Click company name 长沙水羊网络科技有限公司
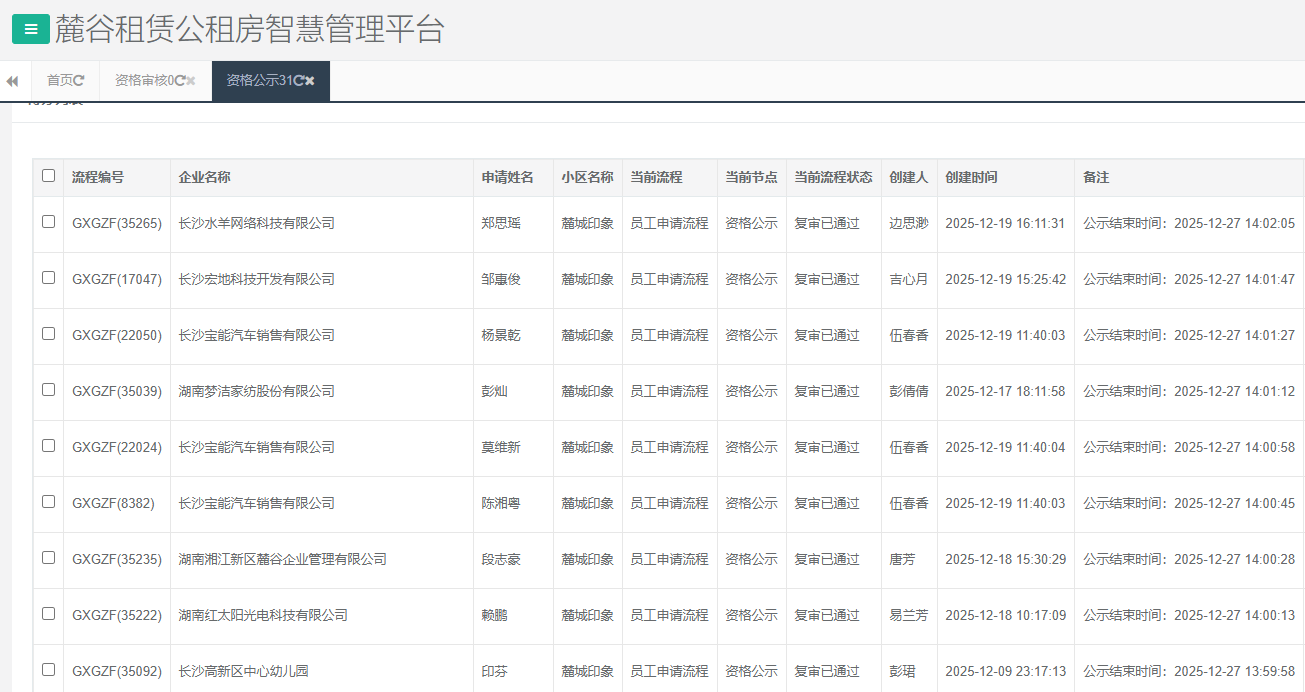The height and width of the screenshot is (692, 1305). [x=256, y=223]
